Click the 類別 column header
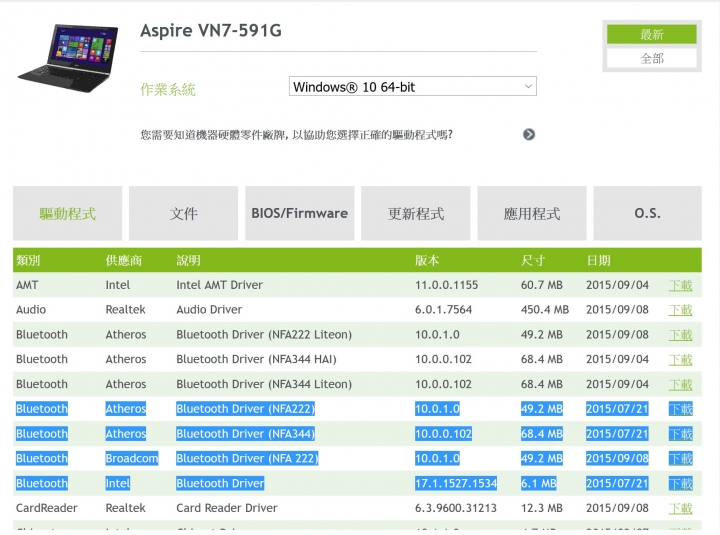The height and width of the screenshot is (535, 720). point(28,260)
